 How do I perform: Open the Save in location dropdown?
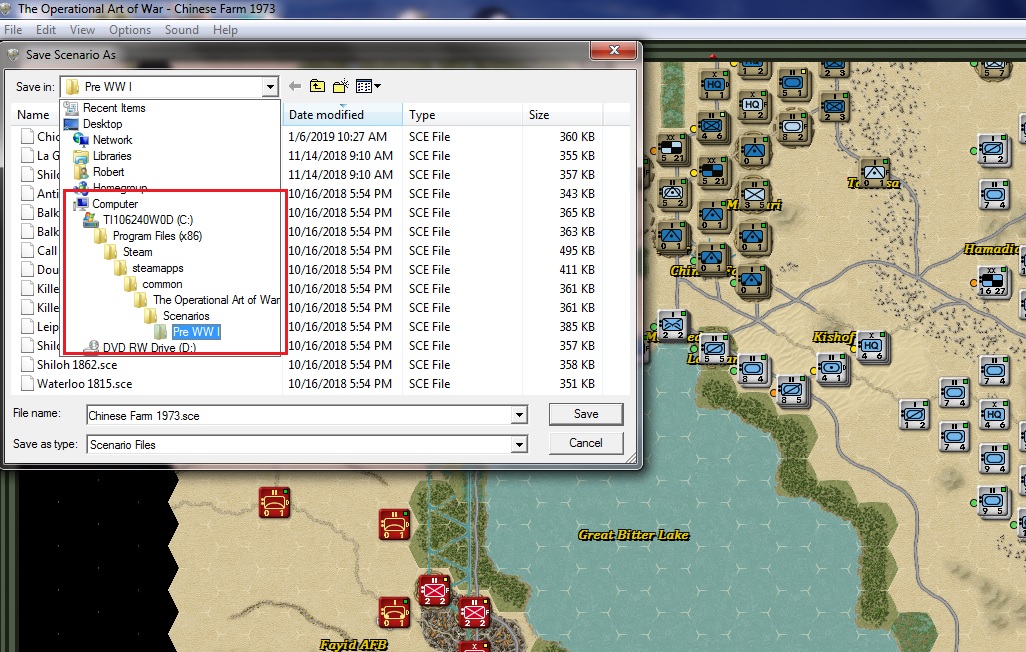click(270, 86)
